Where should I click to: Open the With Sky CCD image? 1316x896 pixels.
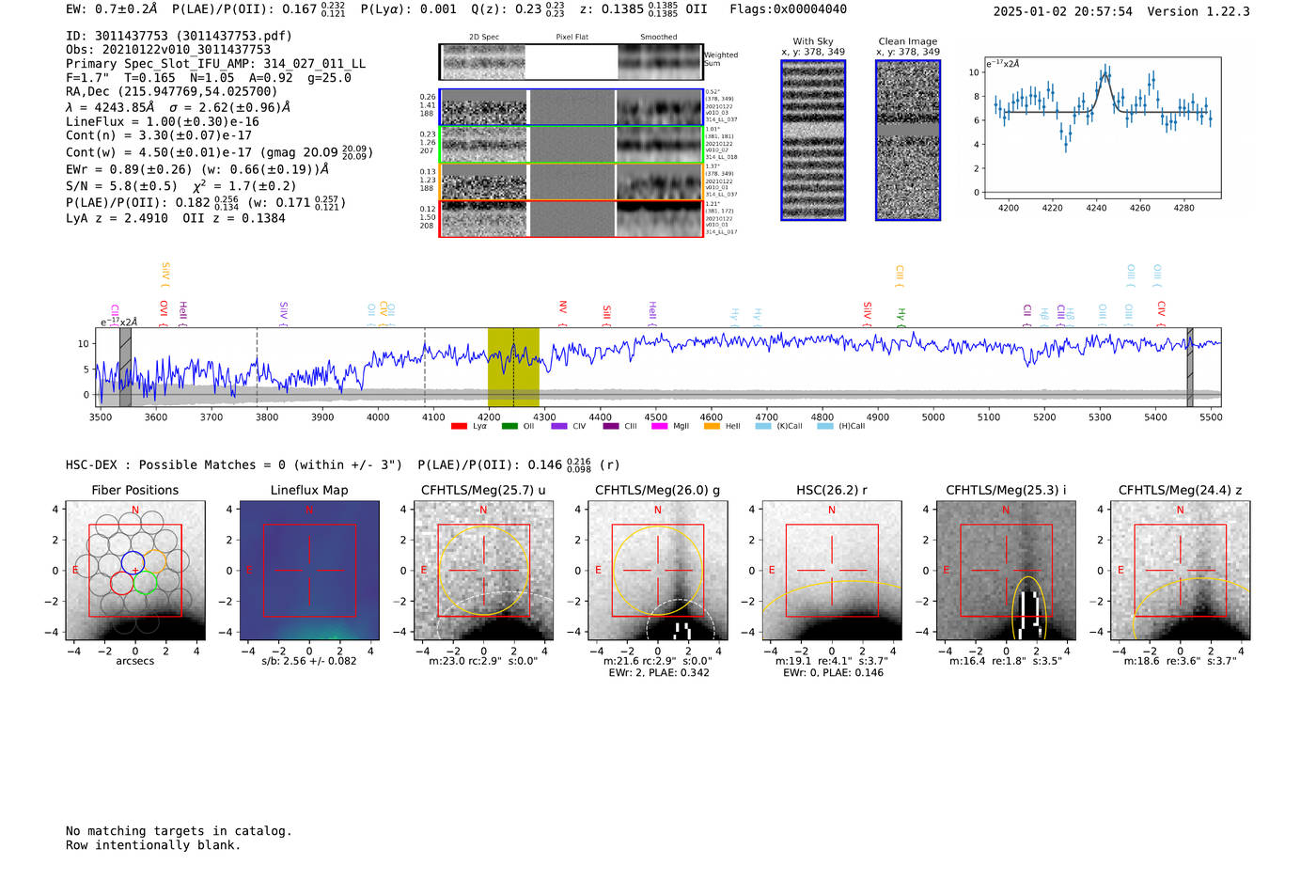tap(813, 140)
